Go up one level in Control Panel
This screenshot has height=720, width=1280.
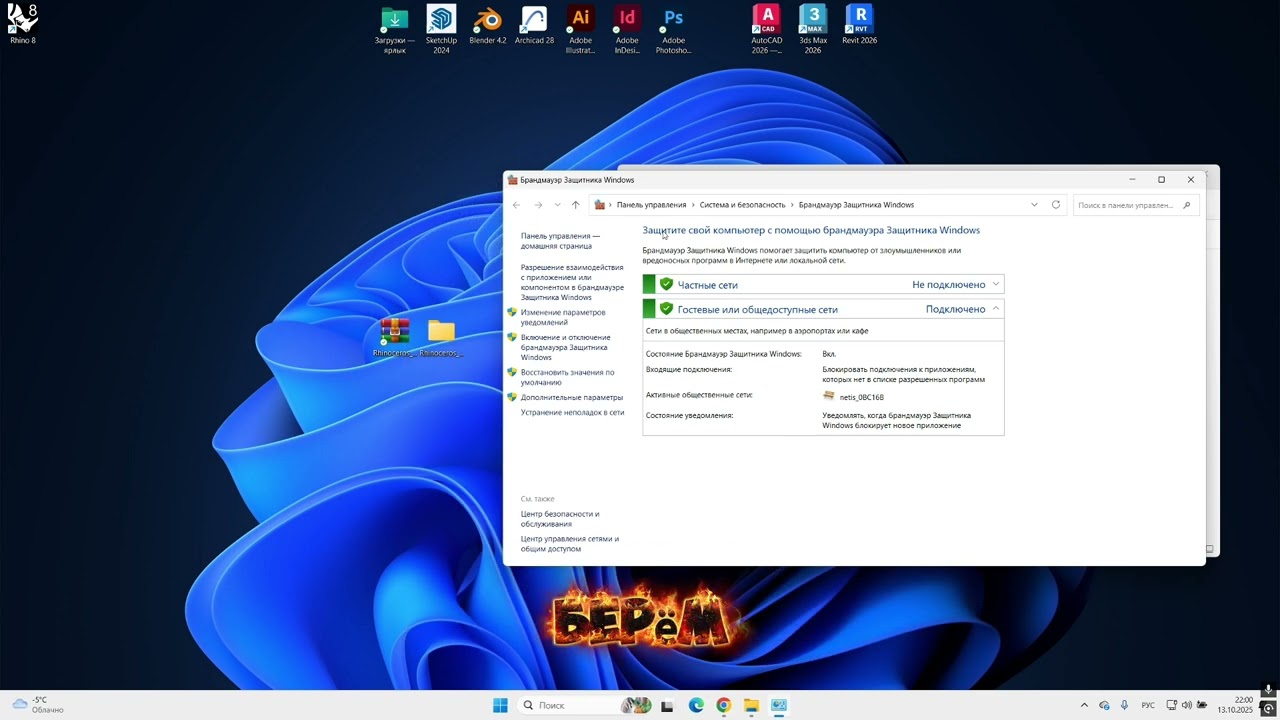point(575,205)
